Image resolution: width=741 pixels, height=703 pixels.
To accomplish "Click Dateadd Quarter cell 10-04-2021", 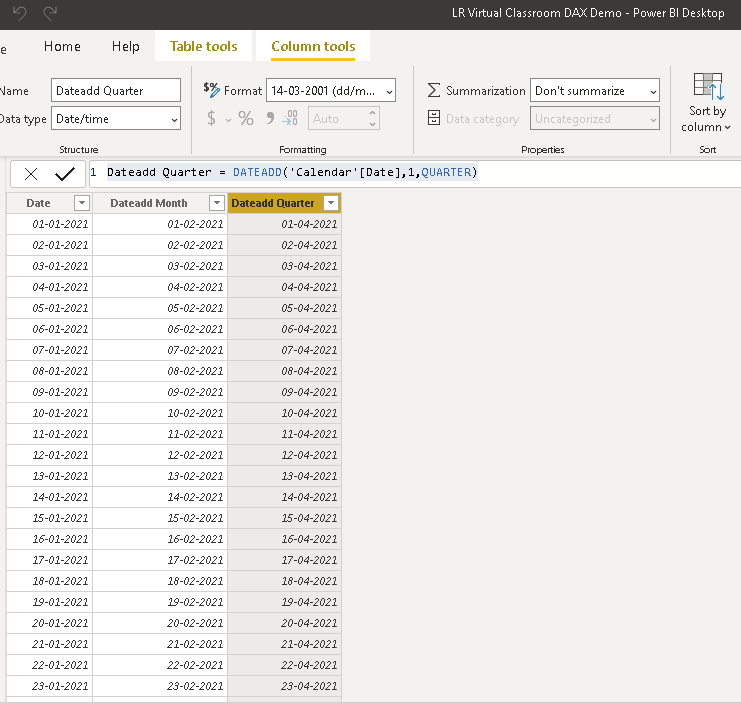I will [284, 413].
